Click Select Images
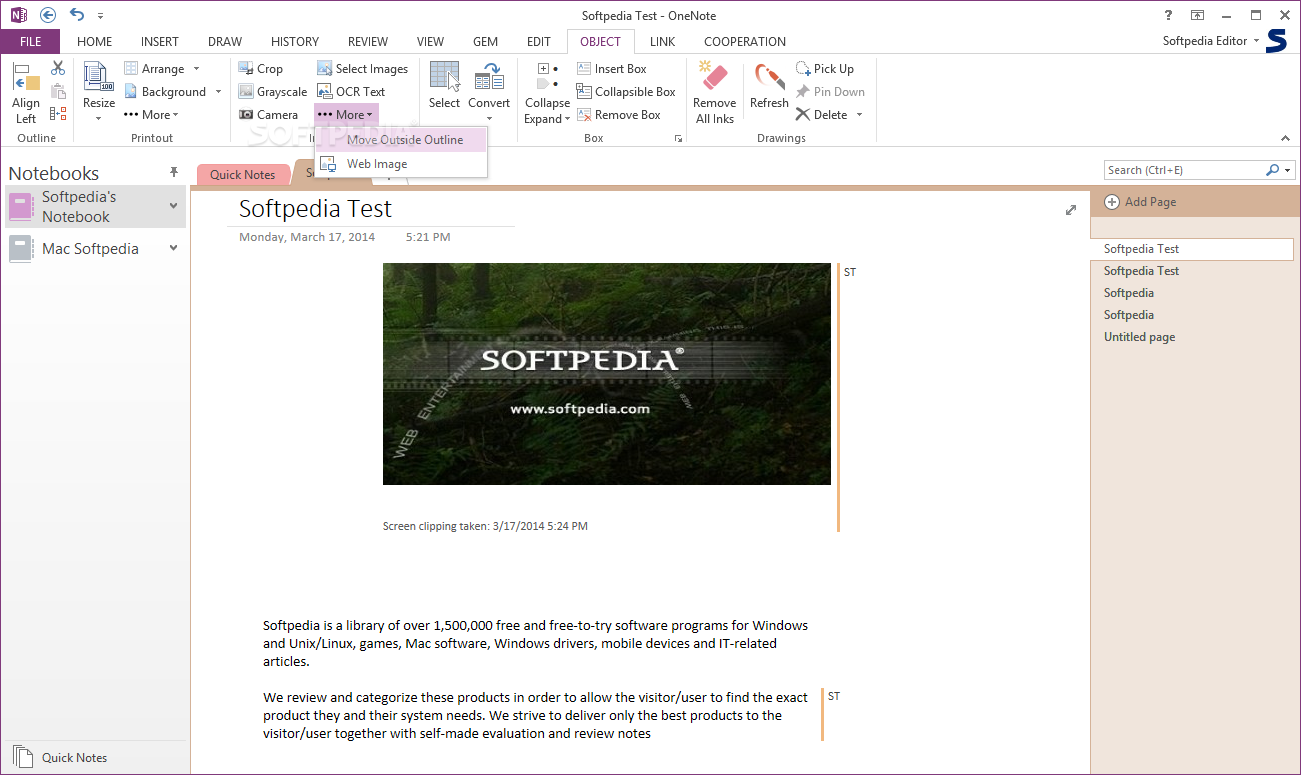 click(x=363, y=69)
